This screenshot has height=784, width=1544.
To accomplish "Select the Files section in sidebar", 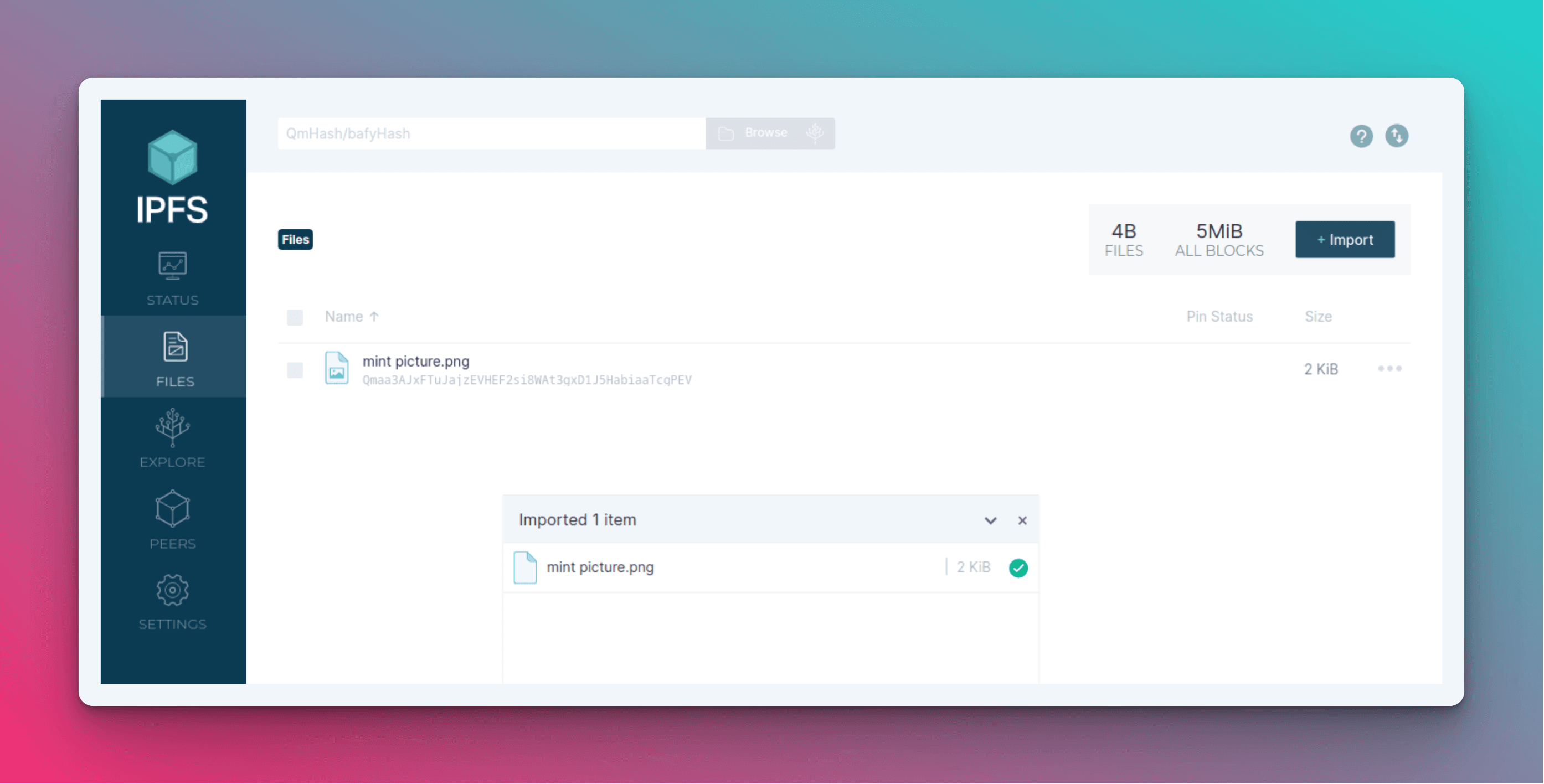I will coord(173,357).
